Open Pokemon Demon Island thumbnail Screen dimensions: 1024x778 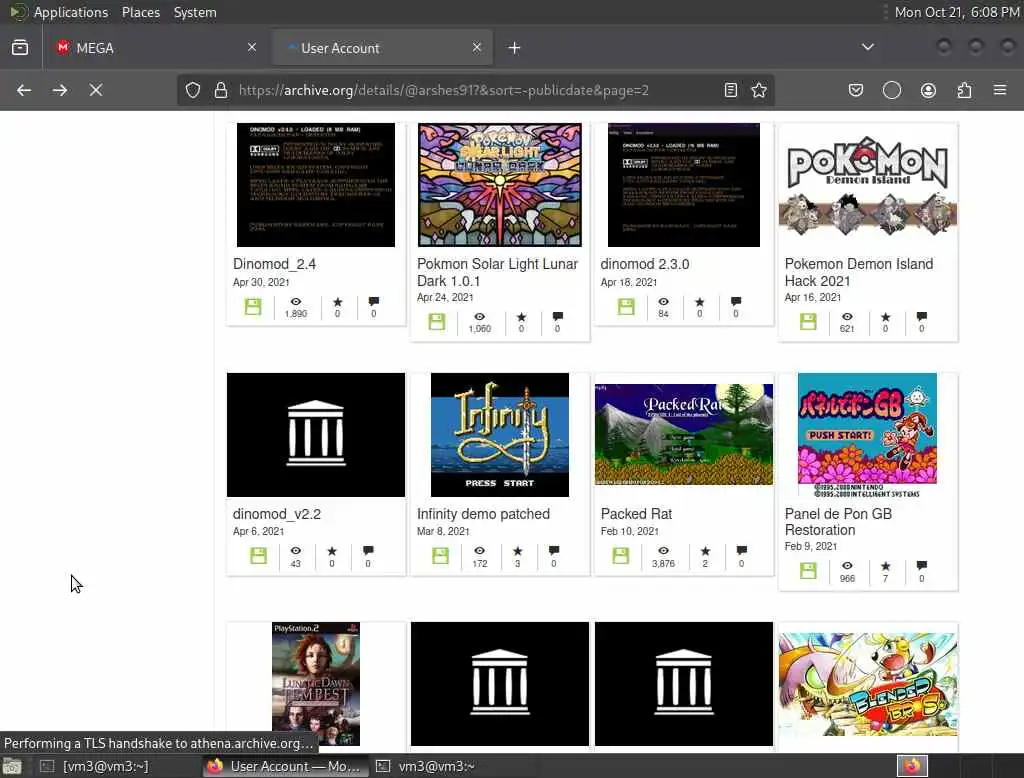click(x=867, y=185)
